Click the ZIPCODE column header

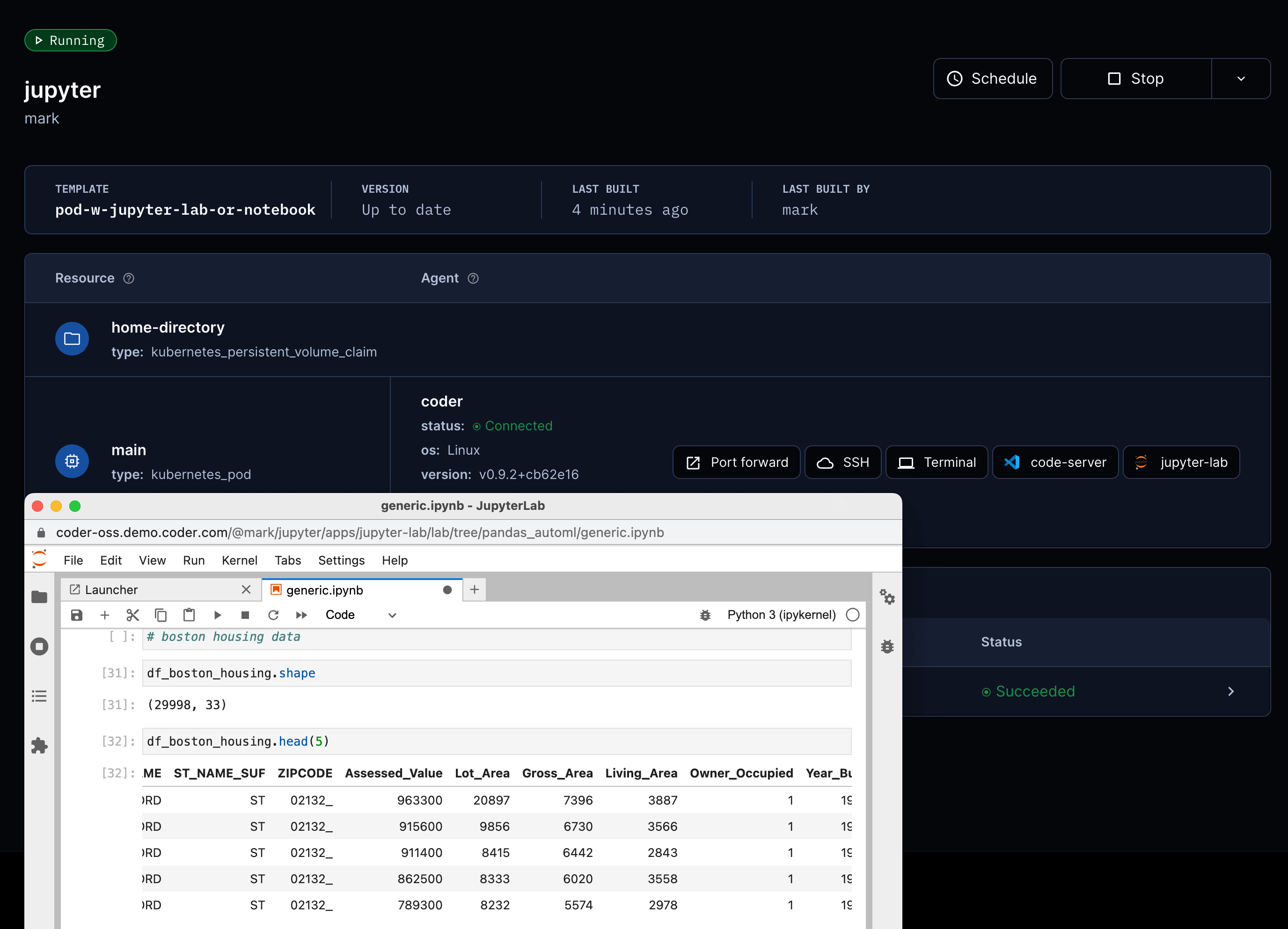(305, 774)
